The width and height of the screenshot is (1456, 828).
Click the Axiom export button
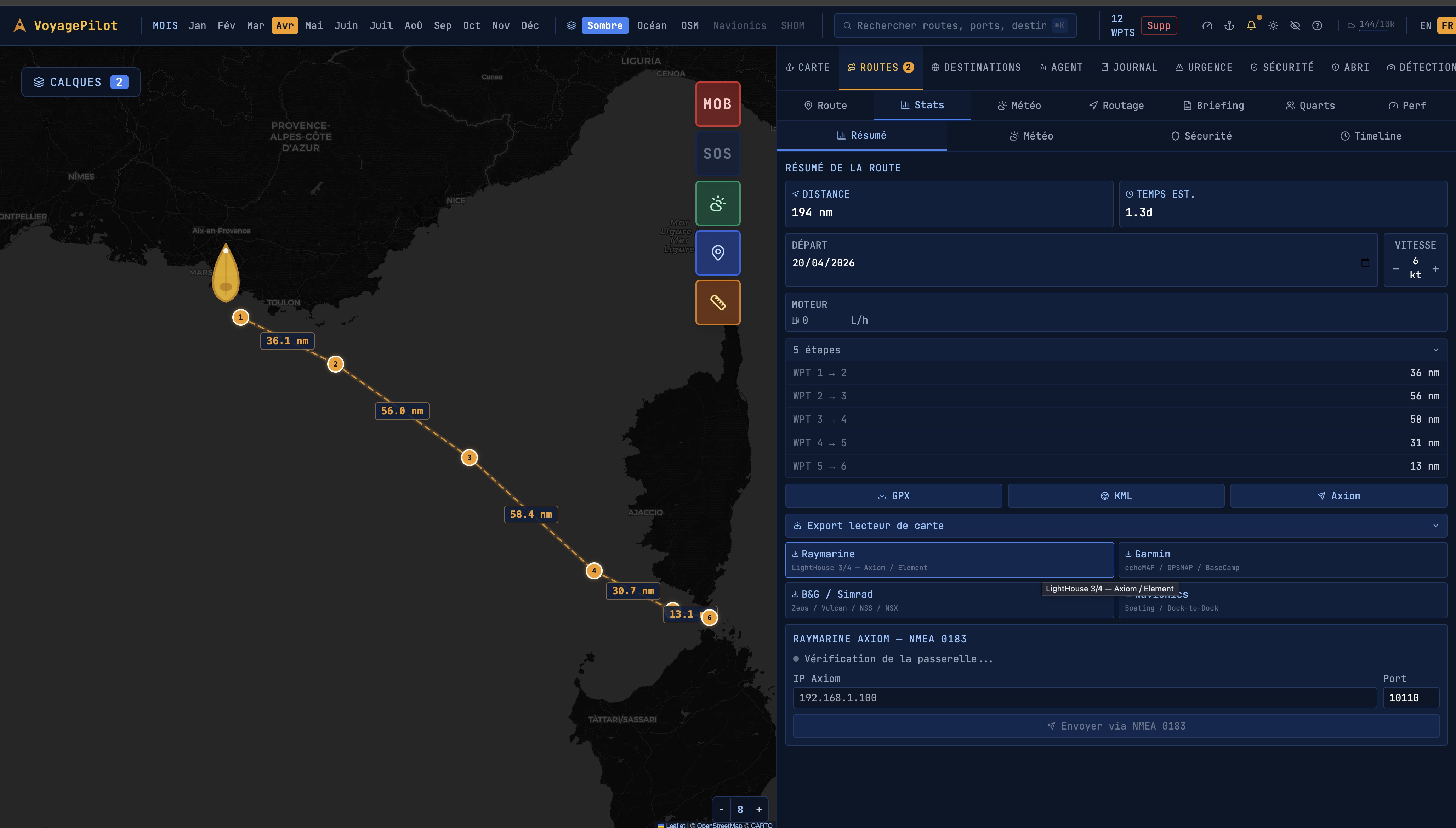pos(1339,496)
